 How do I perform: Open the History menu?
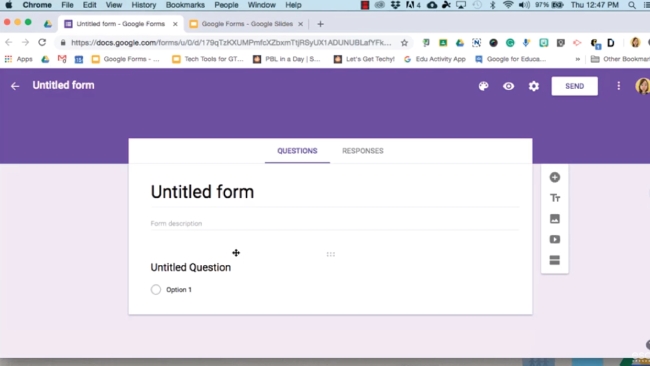(x=144, y=5)
